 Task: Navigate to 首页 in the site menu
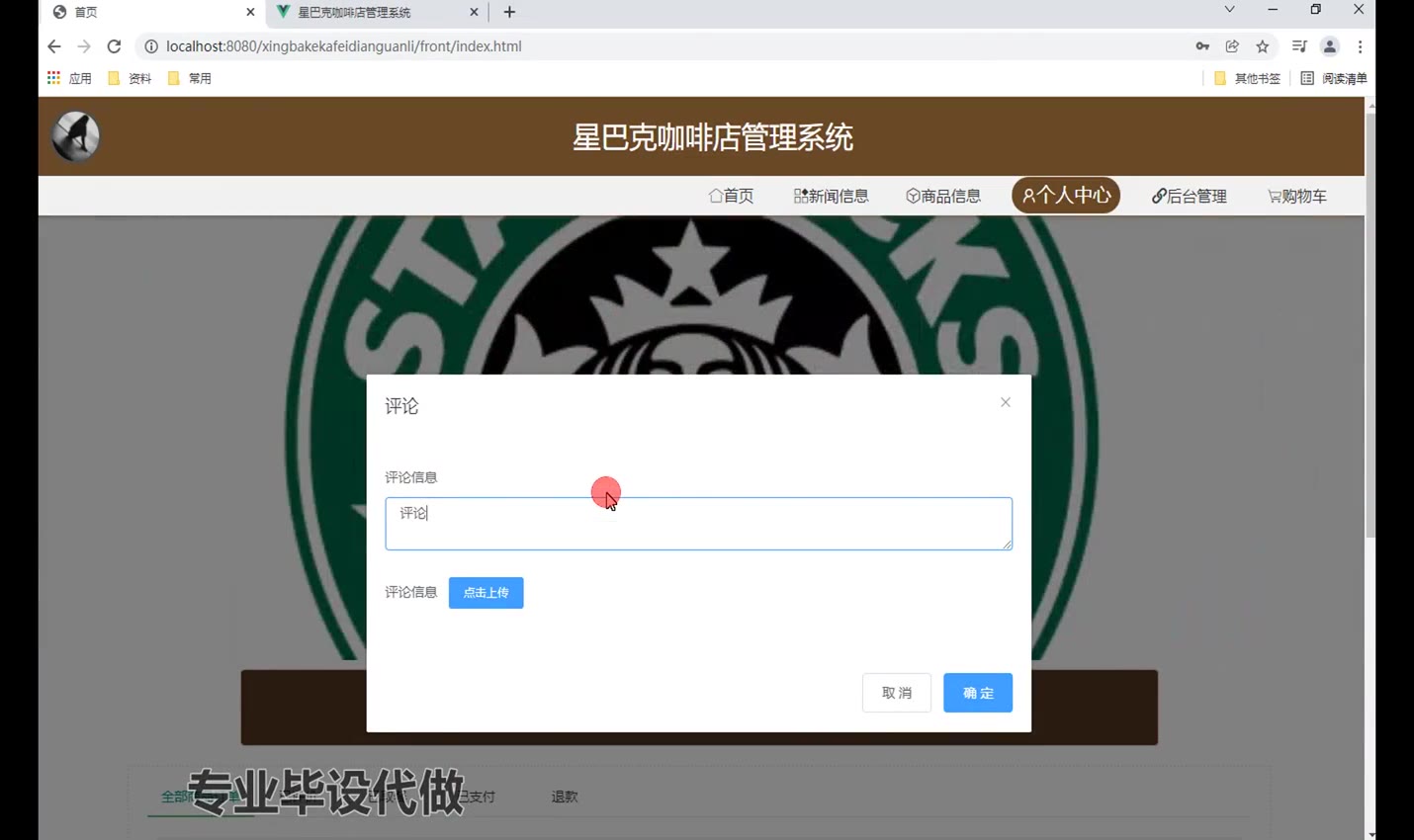[x=732, y=196]
